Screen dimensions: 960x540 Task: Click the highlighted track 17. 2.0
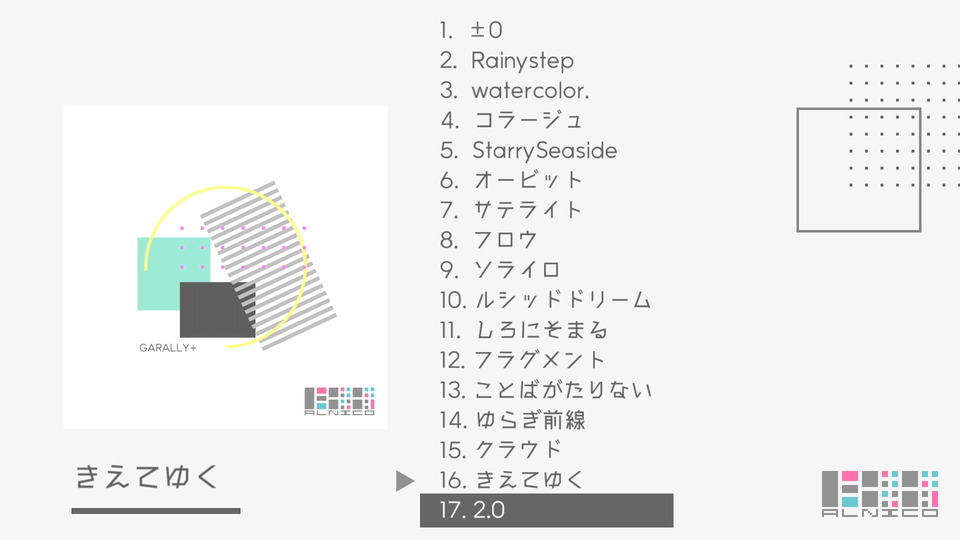coord(547,510)
